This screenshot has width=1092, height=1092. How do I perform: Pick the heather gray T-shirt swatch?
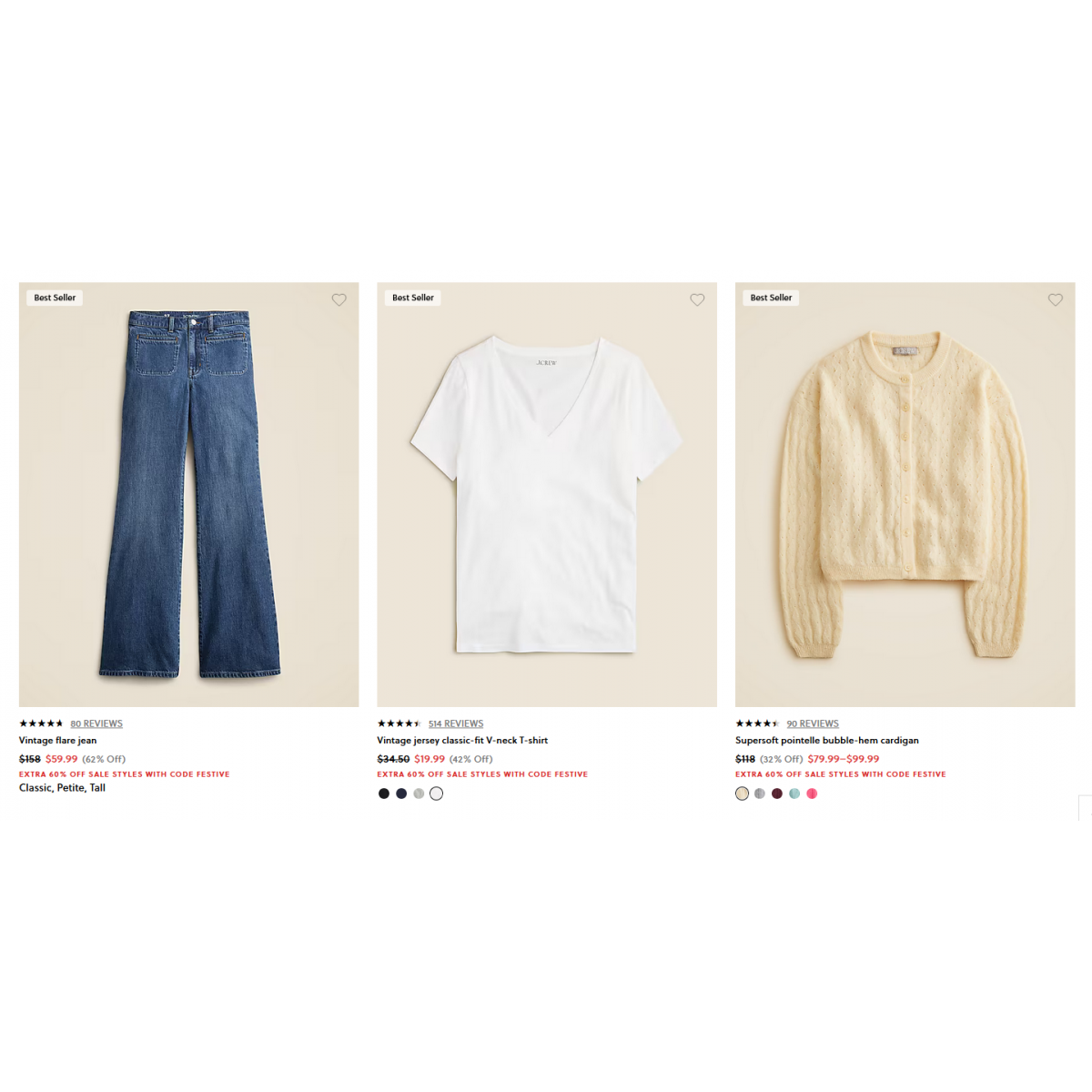(419, 794)
